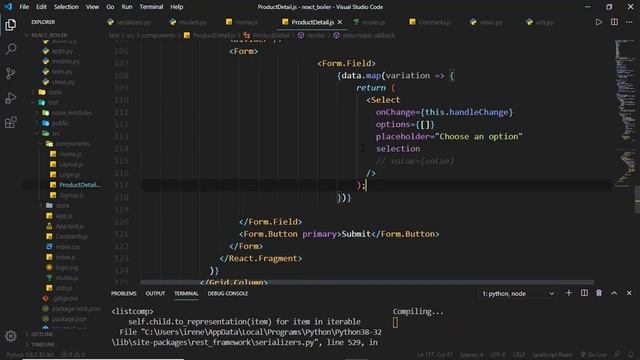Kill terminal with trash icon
Screen dimensions: 640x360
pyautogui.click(x=599, y=293)
